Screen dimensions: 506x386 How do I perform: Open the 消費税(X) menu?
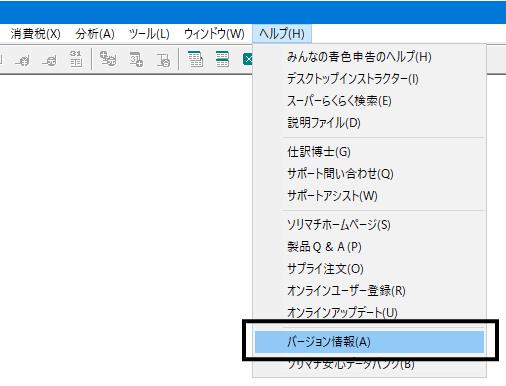point(35,34)
